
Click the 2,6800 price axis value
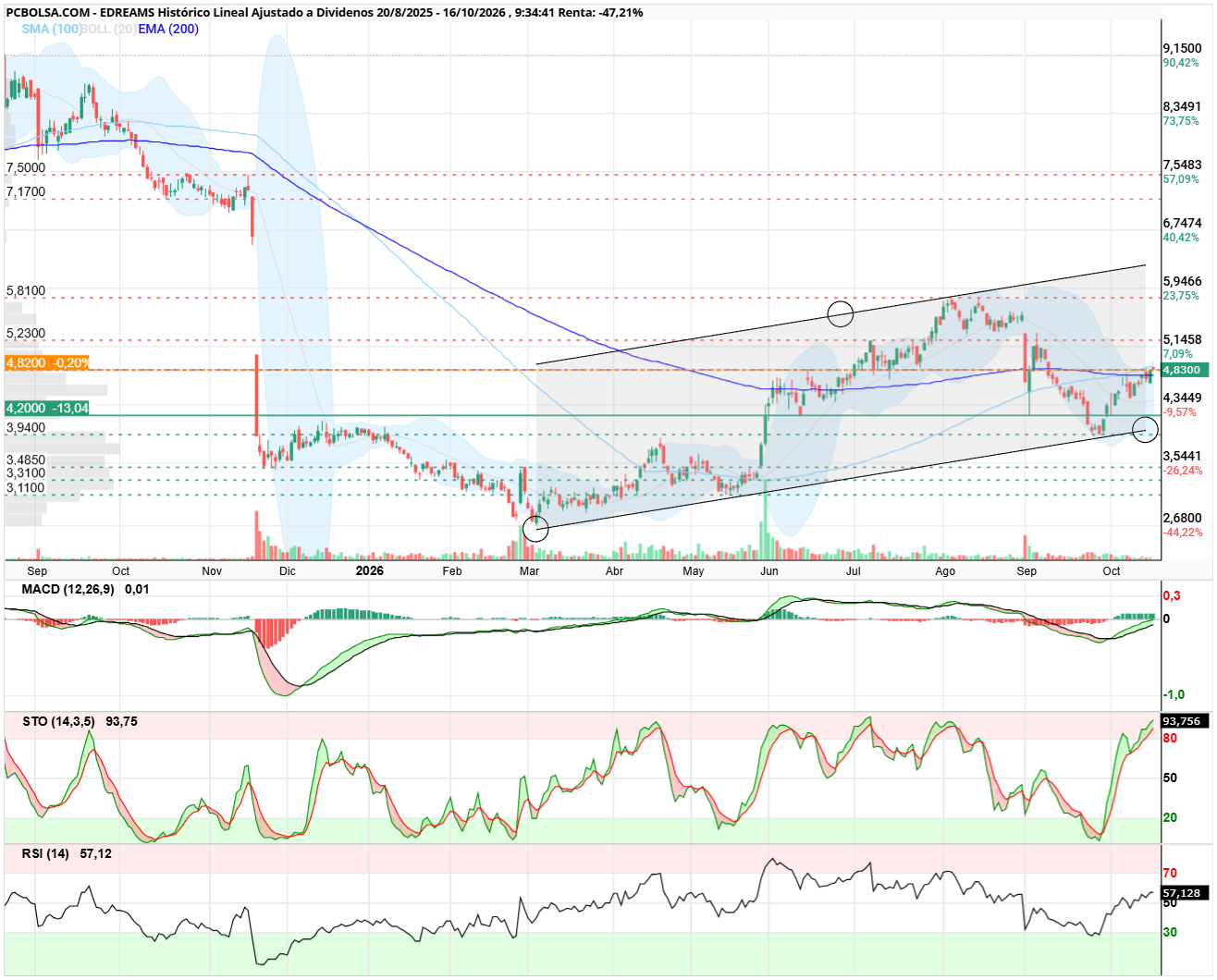1183,519
